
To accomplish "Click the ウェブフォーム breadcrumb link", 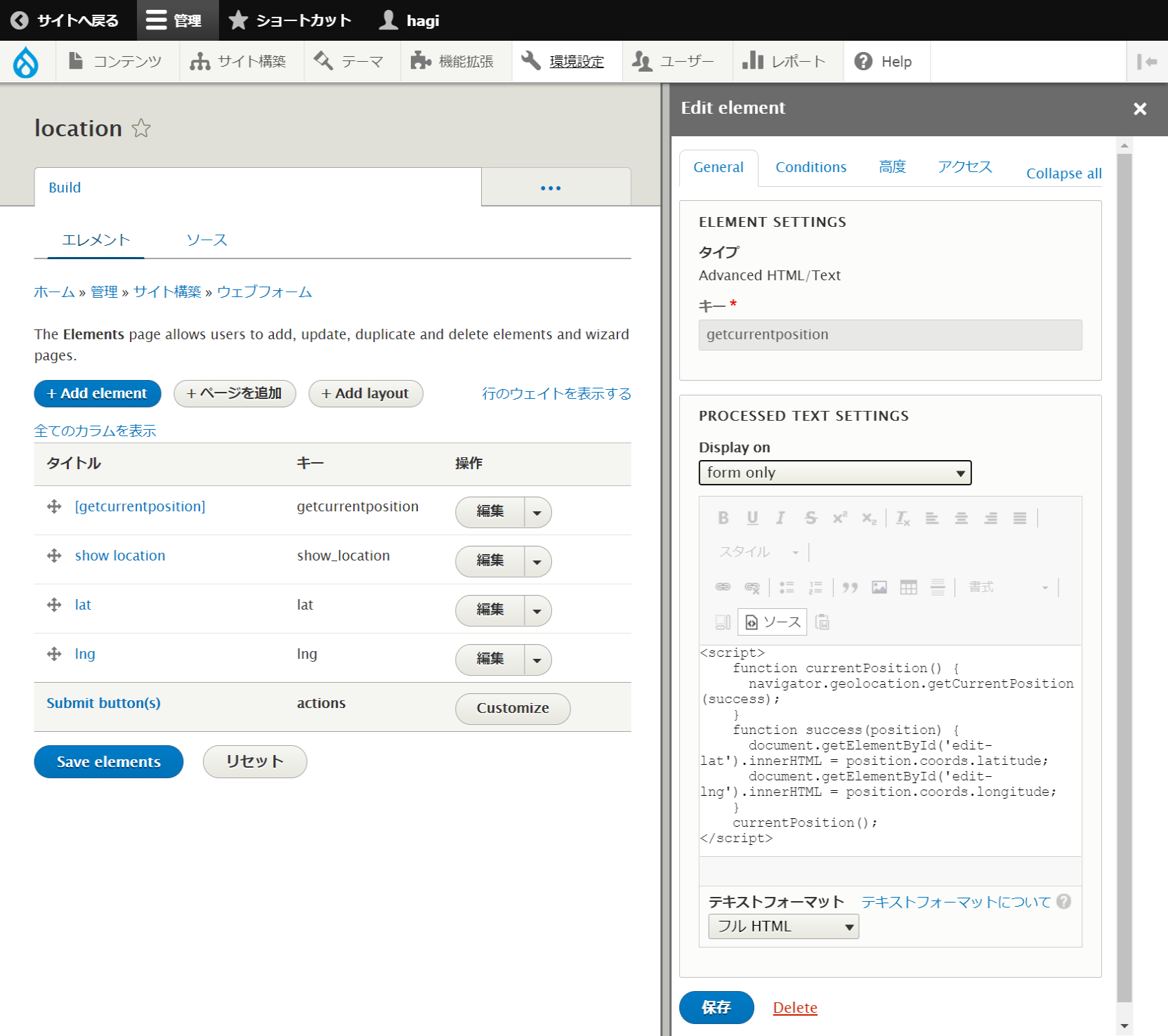I will tap(264, 292).
